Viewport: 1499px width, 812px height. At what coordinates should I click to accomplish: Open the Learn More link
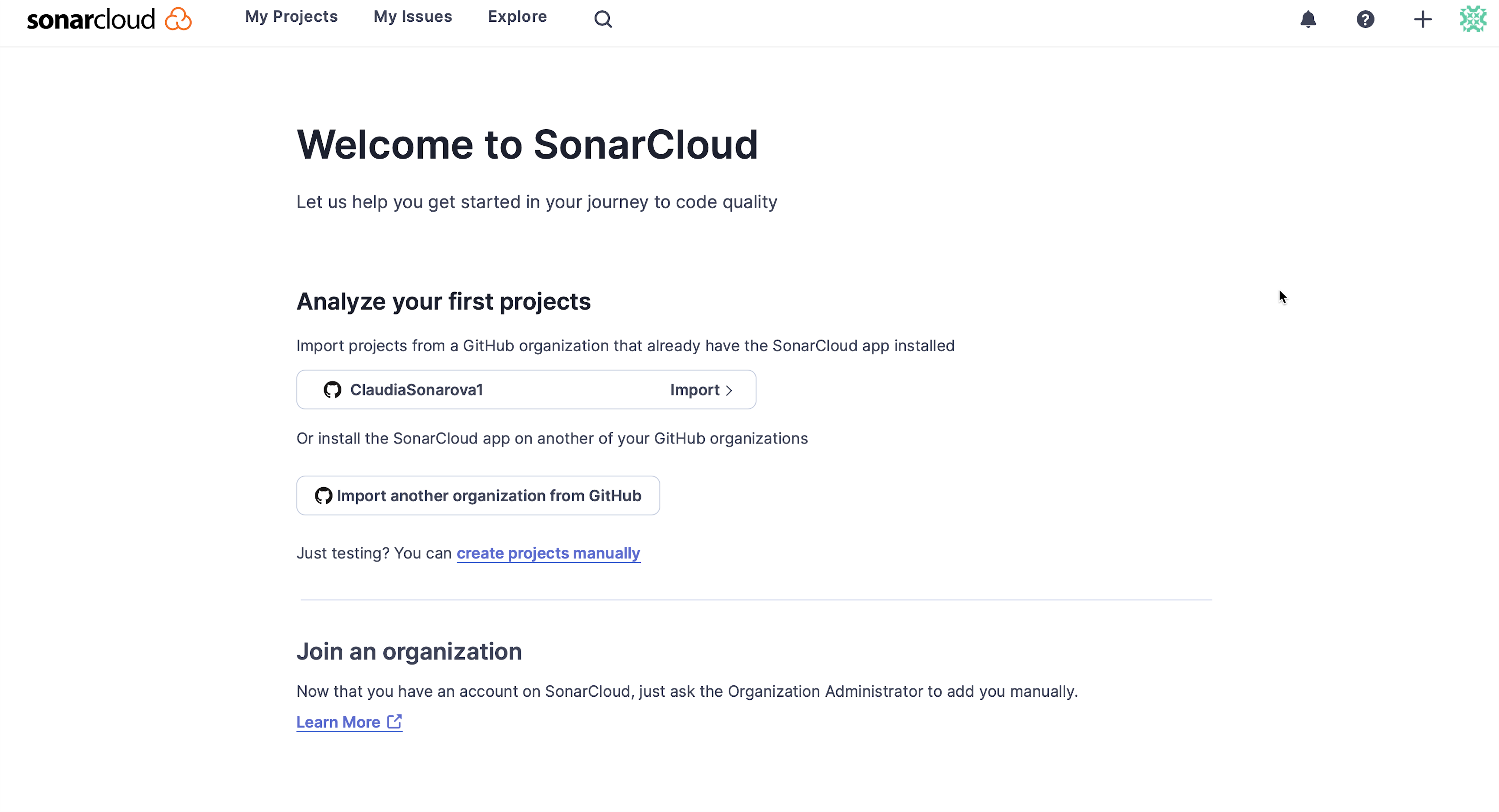coord(349,722)
